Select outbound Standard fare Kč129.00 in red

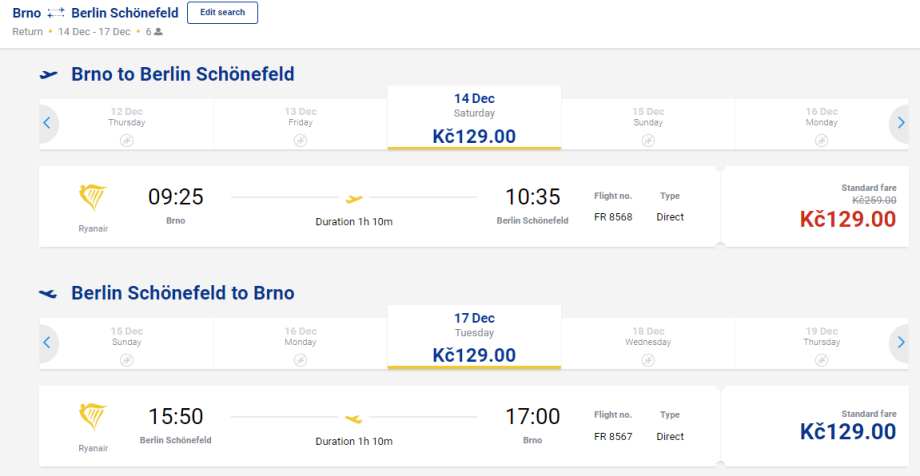tap(847, 219)
